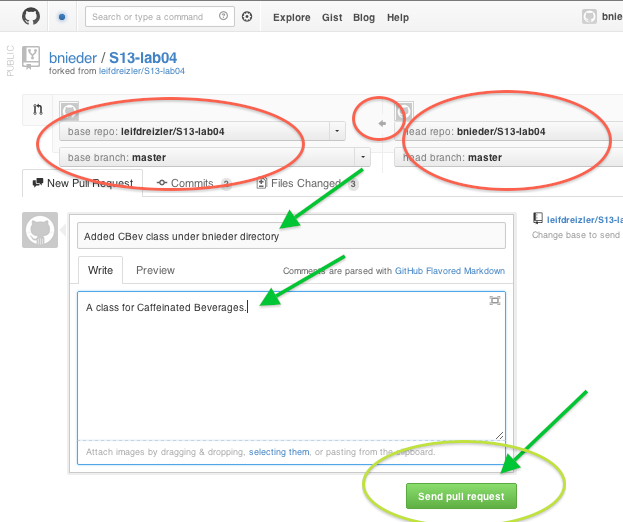This screenshot has width=623, height=522.
Task: Click the user avatar near bnie username
Action: point(589,17)
